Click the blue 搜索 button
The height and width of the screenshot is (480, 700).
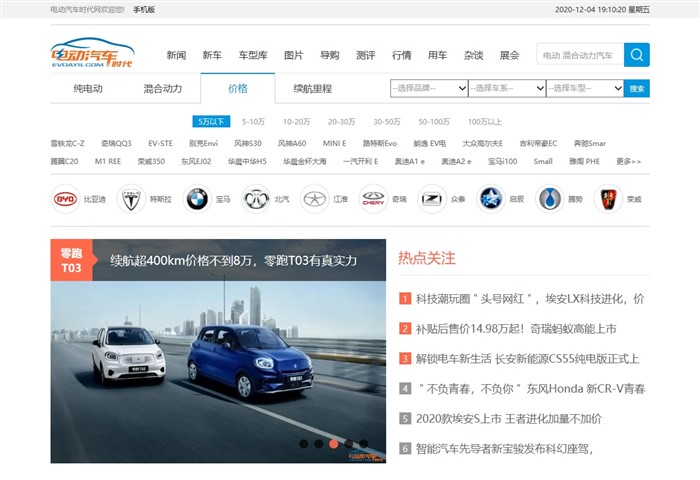(x=637, y=88)
